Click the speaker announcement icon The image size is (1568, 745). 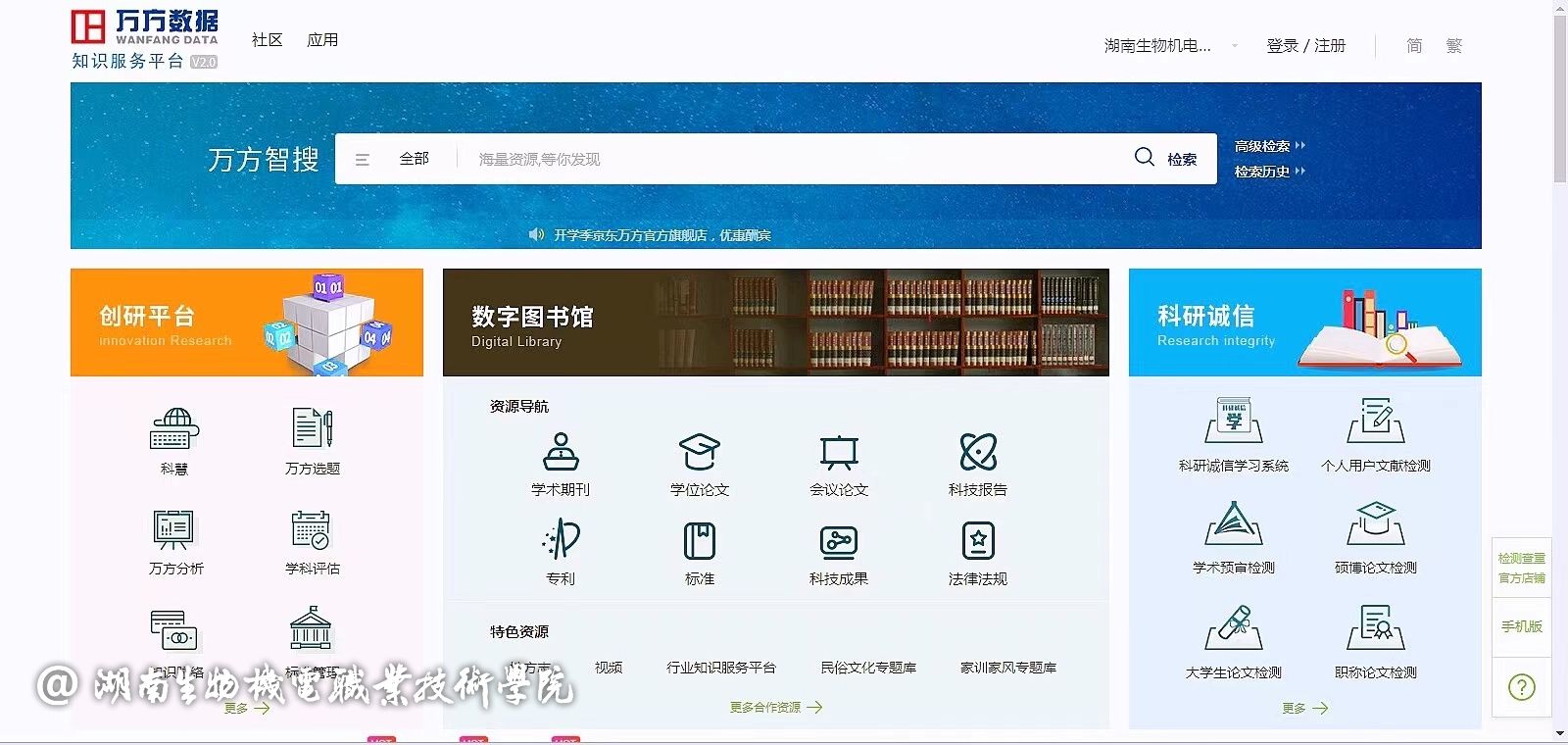pos(536,235)
